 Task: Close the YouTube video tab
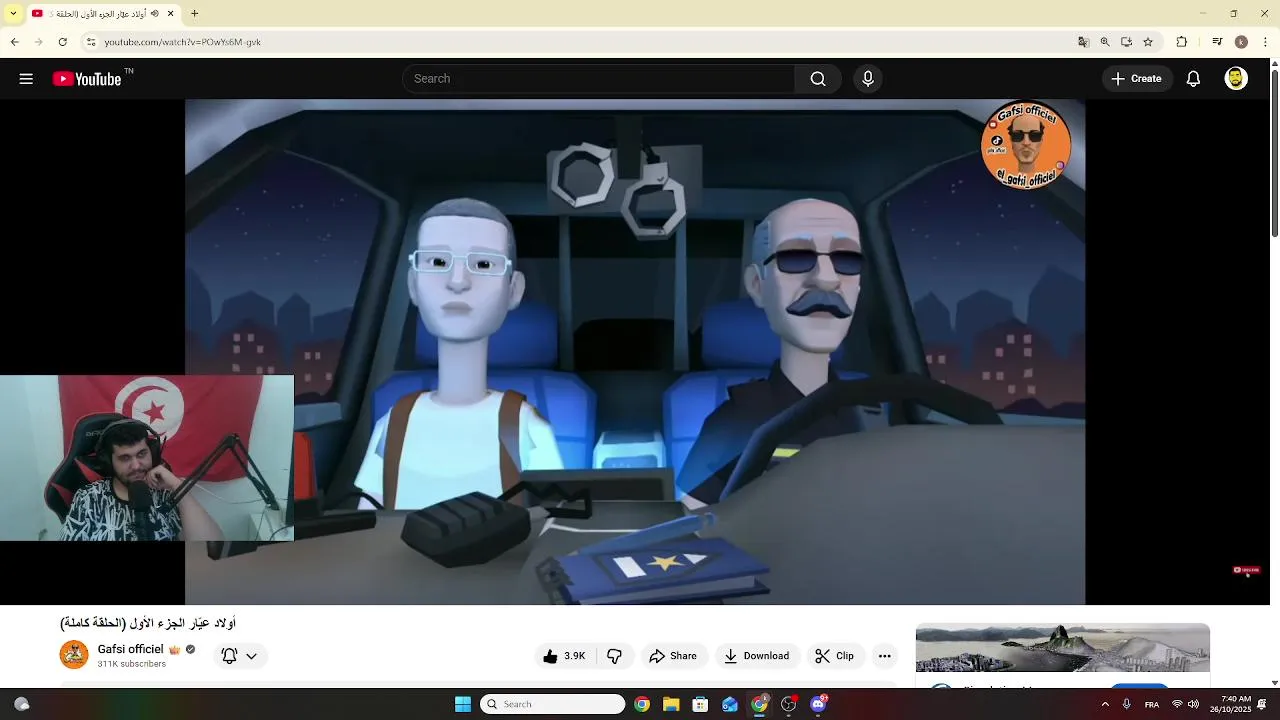point(170,14)
